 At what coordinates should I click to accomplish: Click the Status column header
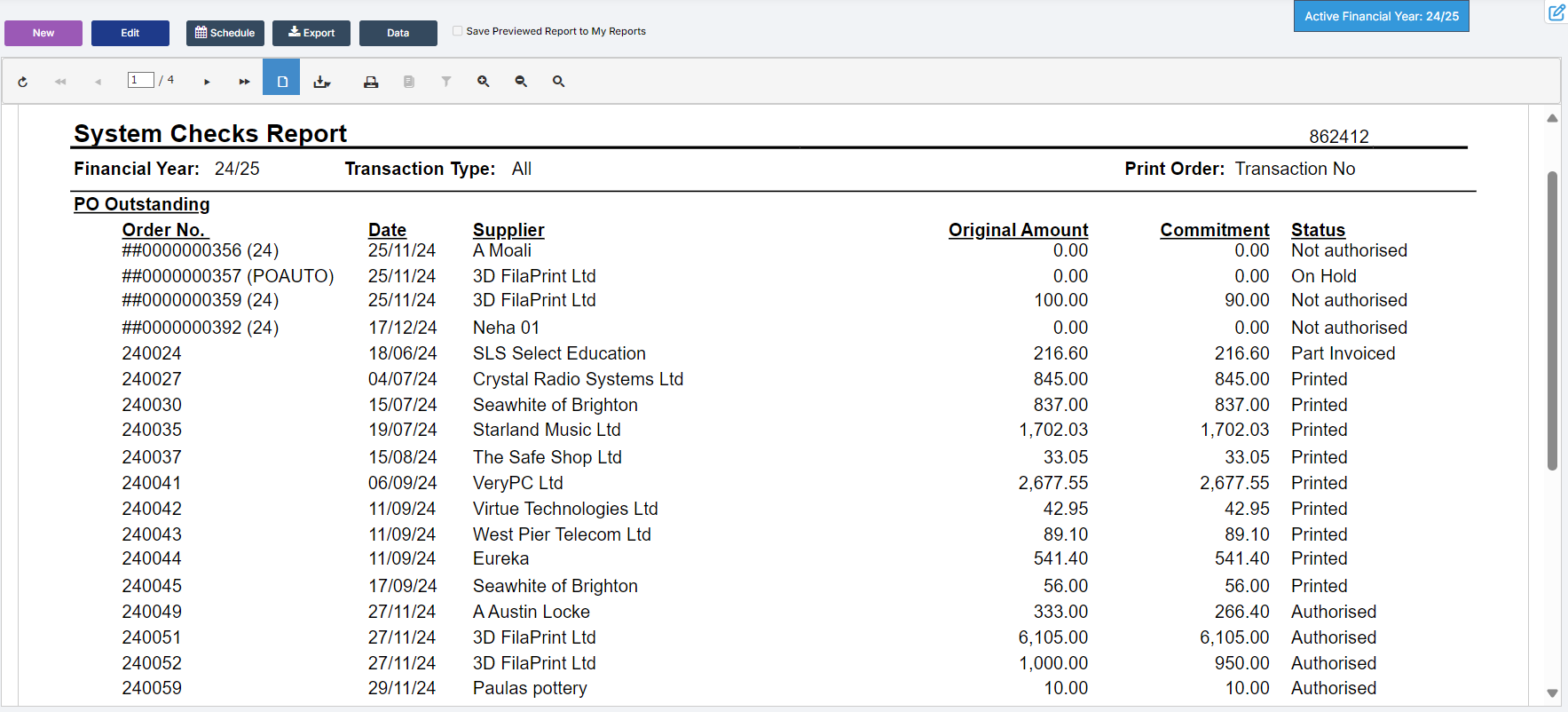pyautogui.click(x=1318, y=230)
